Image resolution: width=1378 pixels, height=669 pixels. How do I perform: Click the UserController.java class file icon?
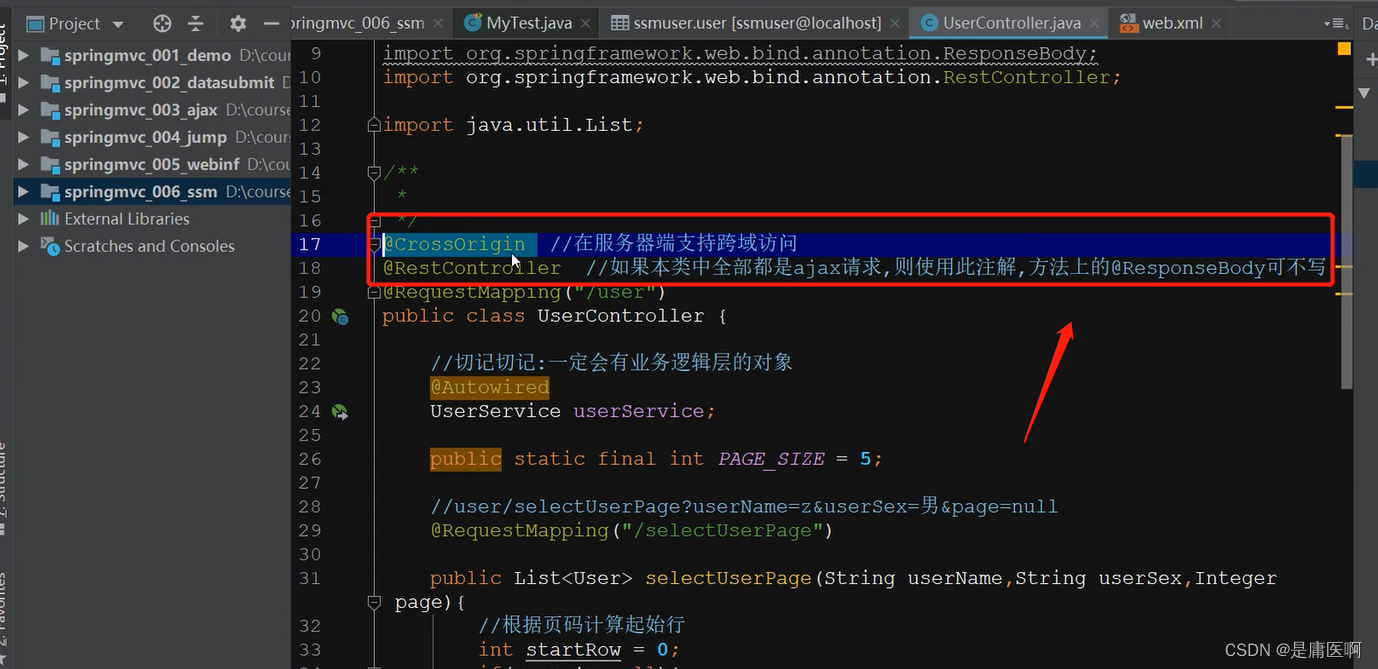(929, 23)
